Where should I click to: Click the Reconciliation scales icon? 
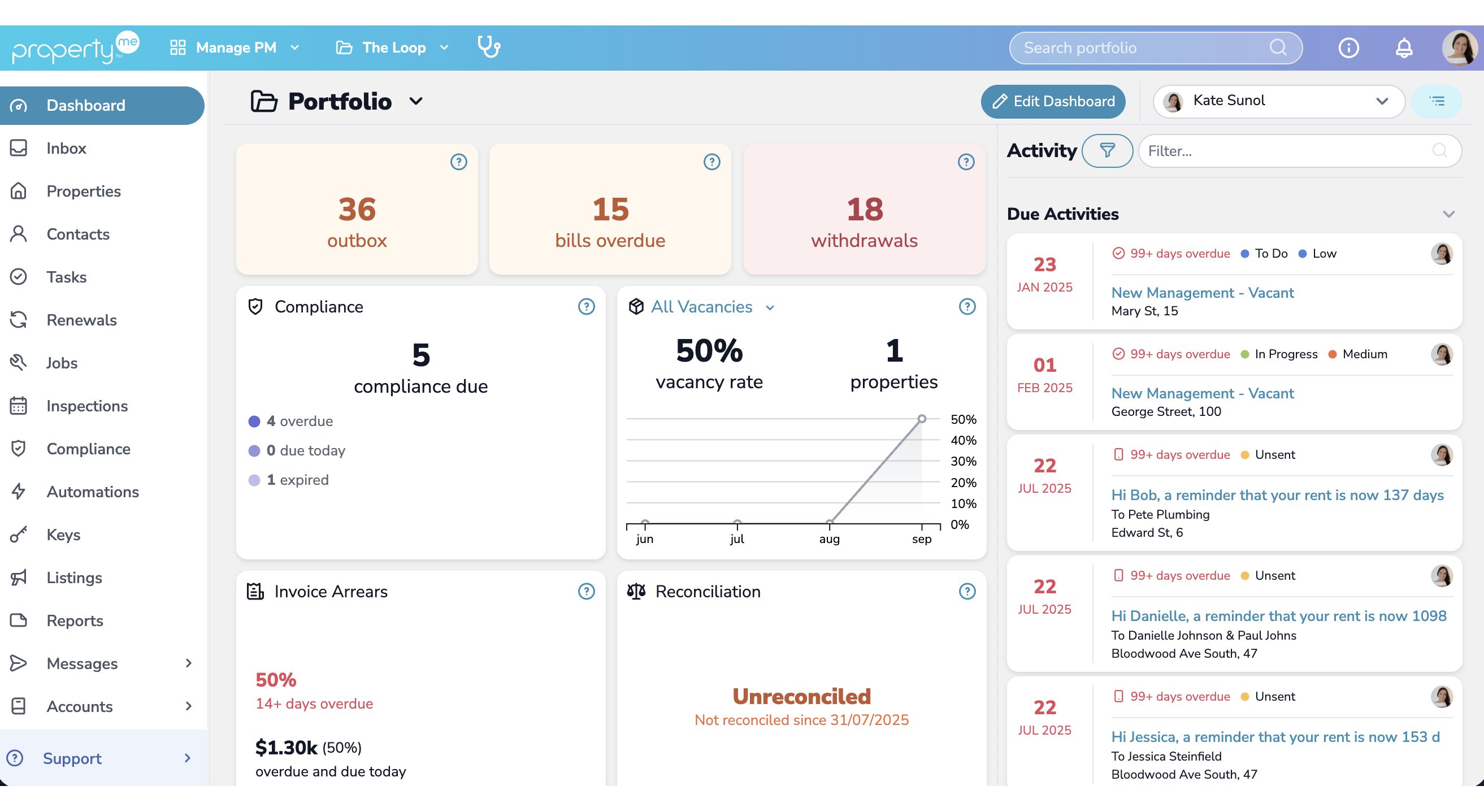[636, 591]
